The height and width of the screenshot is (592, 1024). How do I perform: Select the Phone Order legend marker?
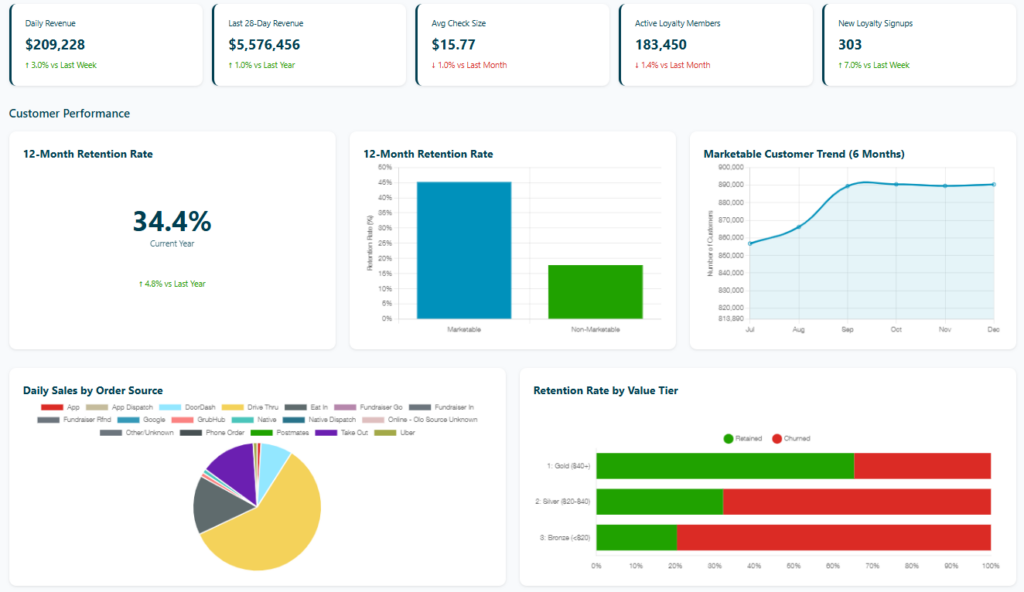pyautogui.click(x=190, y=433)
